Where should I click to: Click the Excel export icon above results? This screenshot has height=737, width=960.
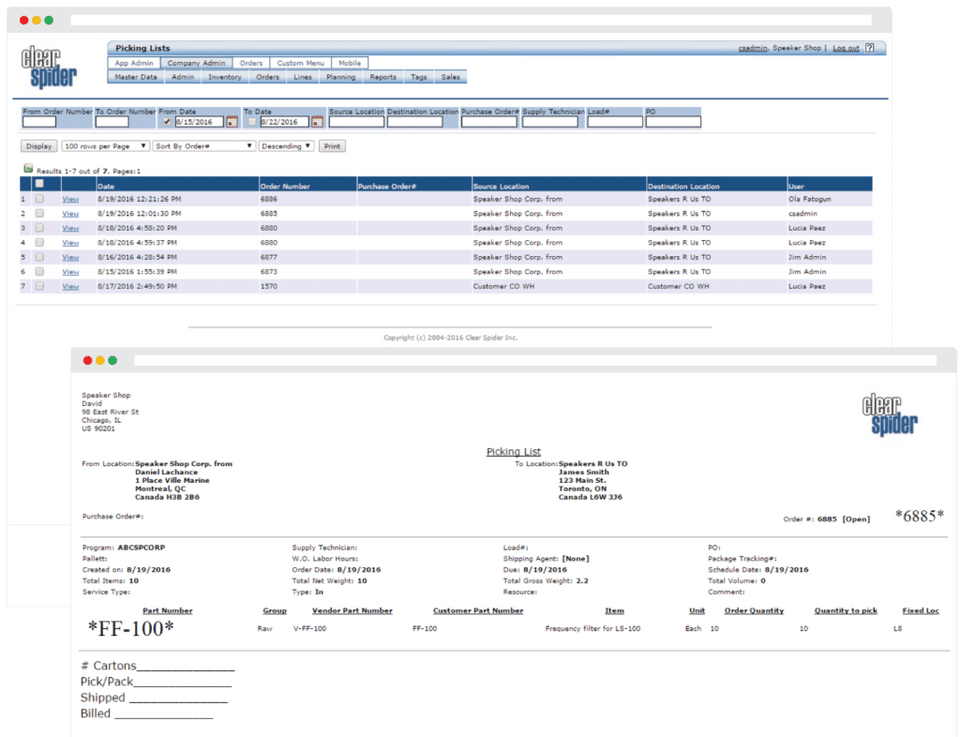coord(28,170)
